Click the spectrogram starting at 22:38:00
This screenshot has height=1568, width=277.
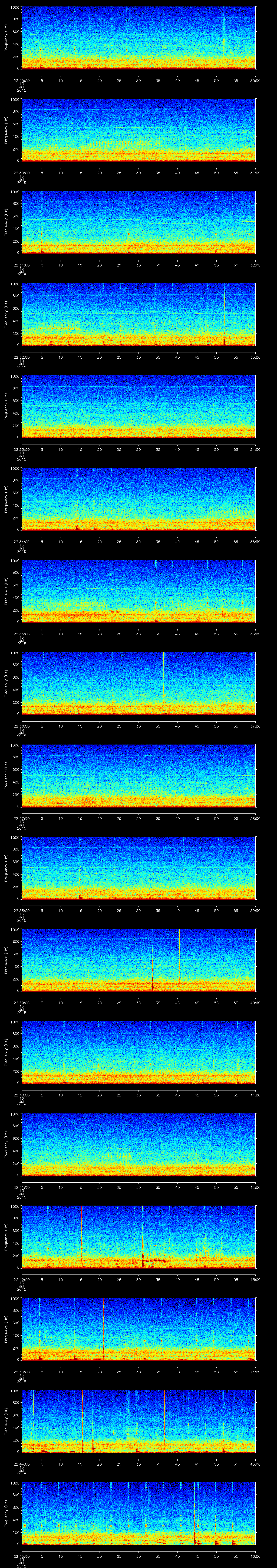point(139,868)
